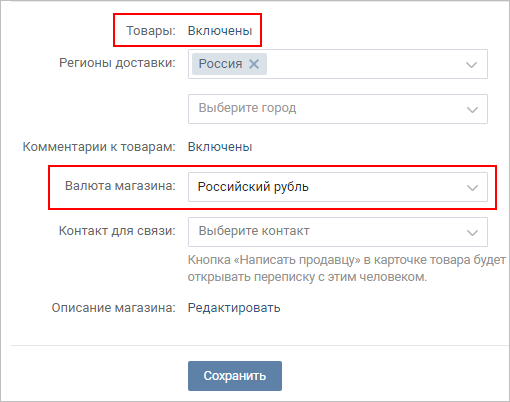510x402 pixels.
Task: Click the Написать продавцу hint text
Action: tap(347, 268)
